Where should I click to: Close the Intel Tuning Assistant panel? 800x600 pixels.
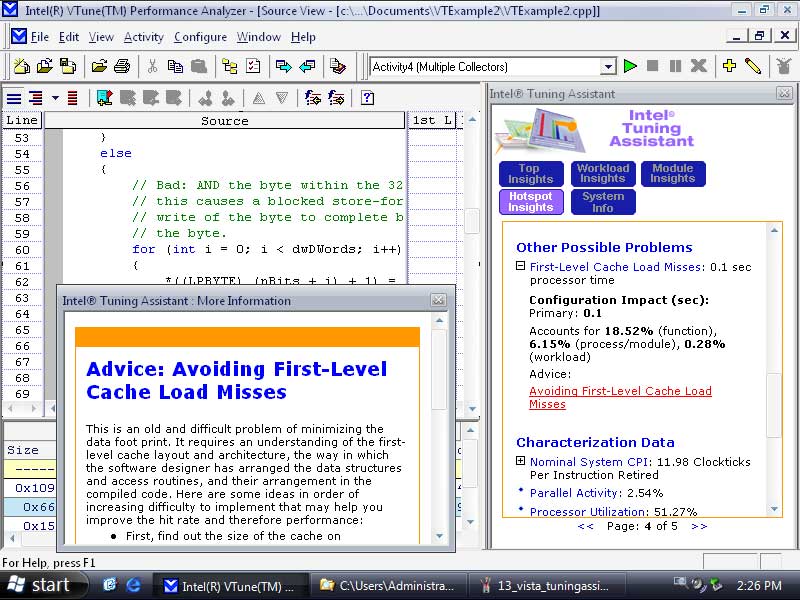pos(784,93)
